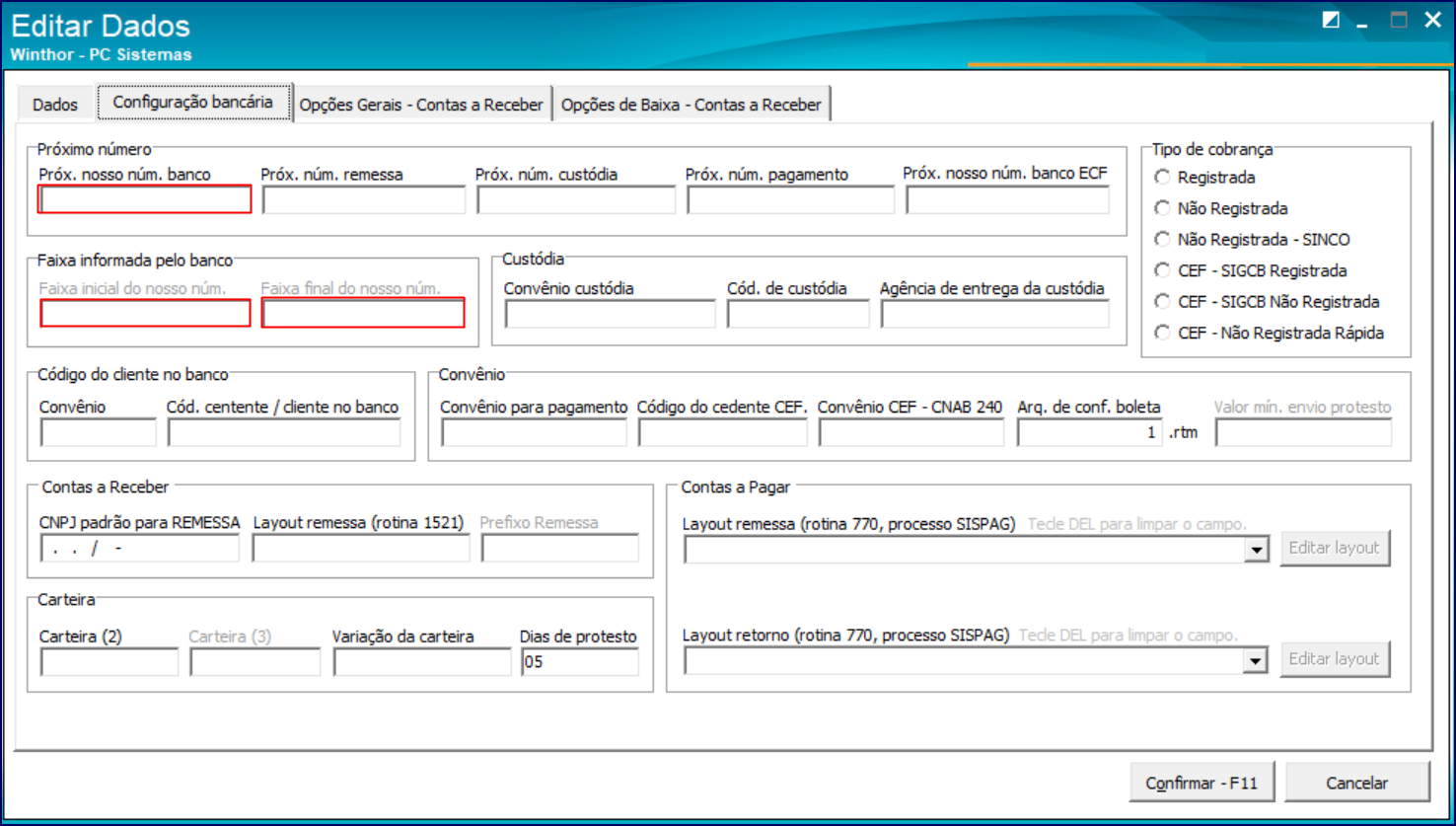Maximize the Editar Dados window
1456x826 pixels.
pyautogui.click(x=1398, y=20)
